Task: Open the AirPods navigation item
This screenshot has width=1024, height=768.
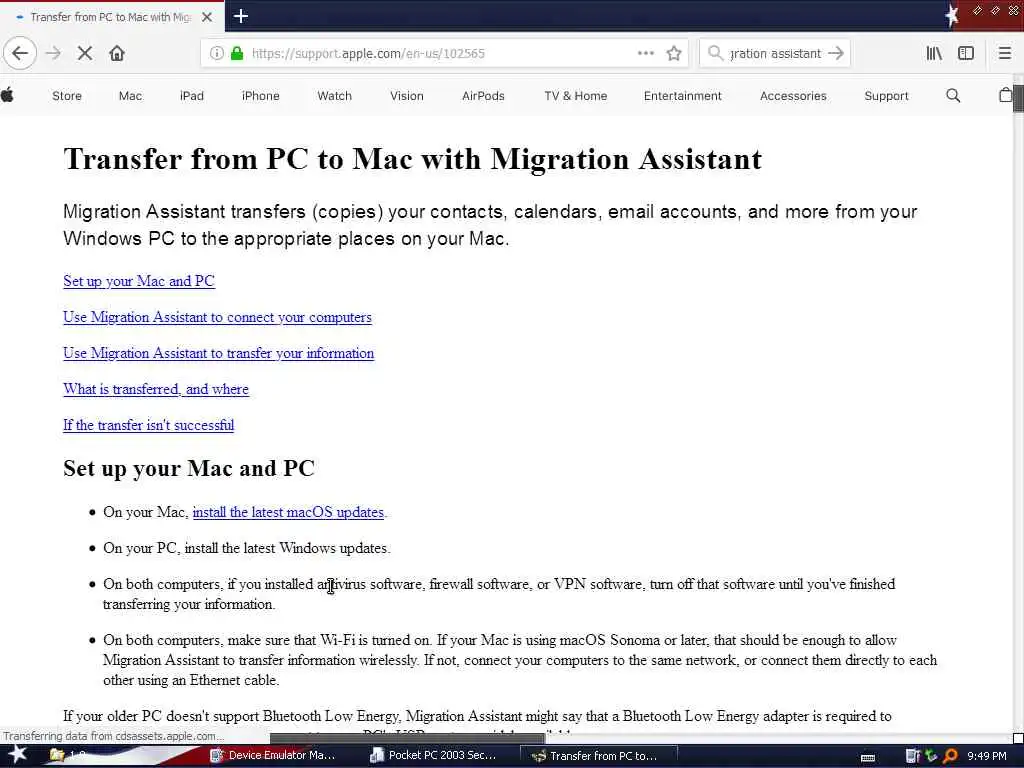Action: [483, 96]
